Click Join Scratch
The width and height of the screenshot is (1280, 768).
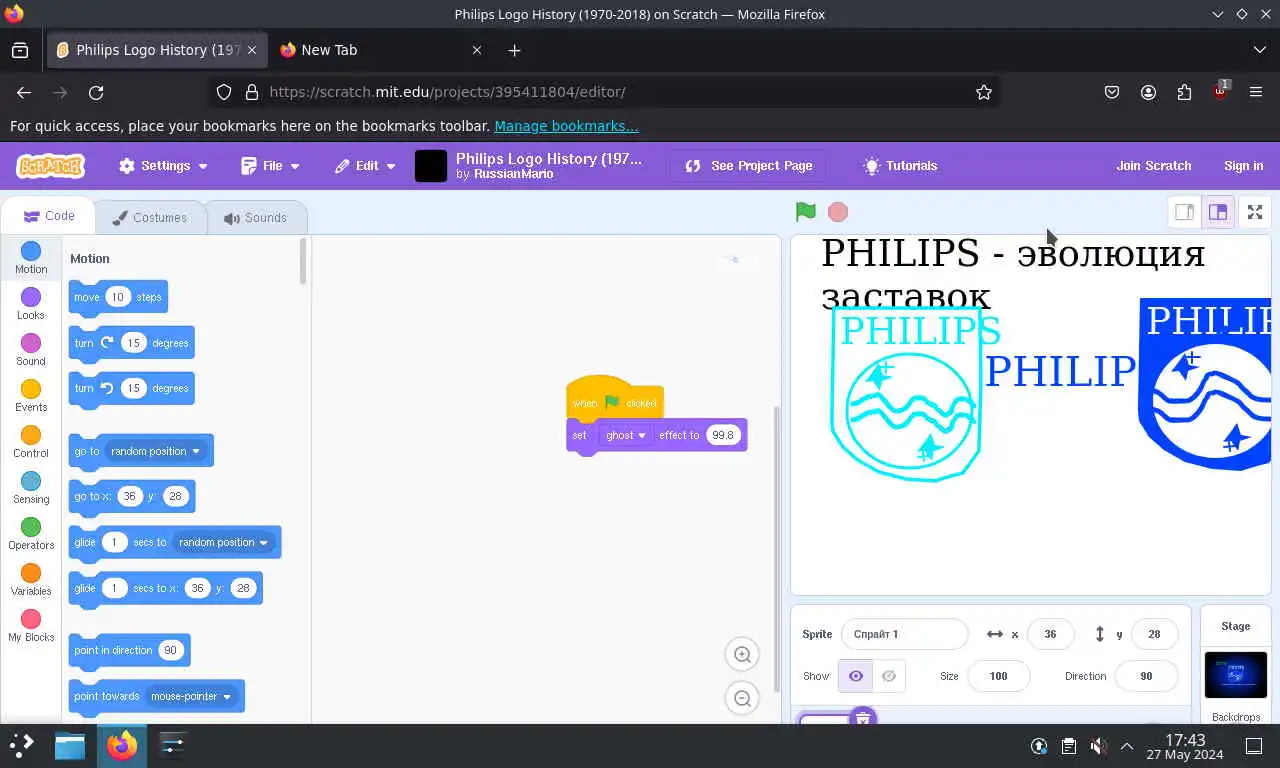coord(1153,166)
